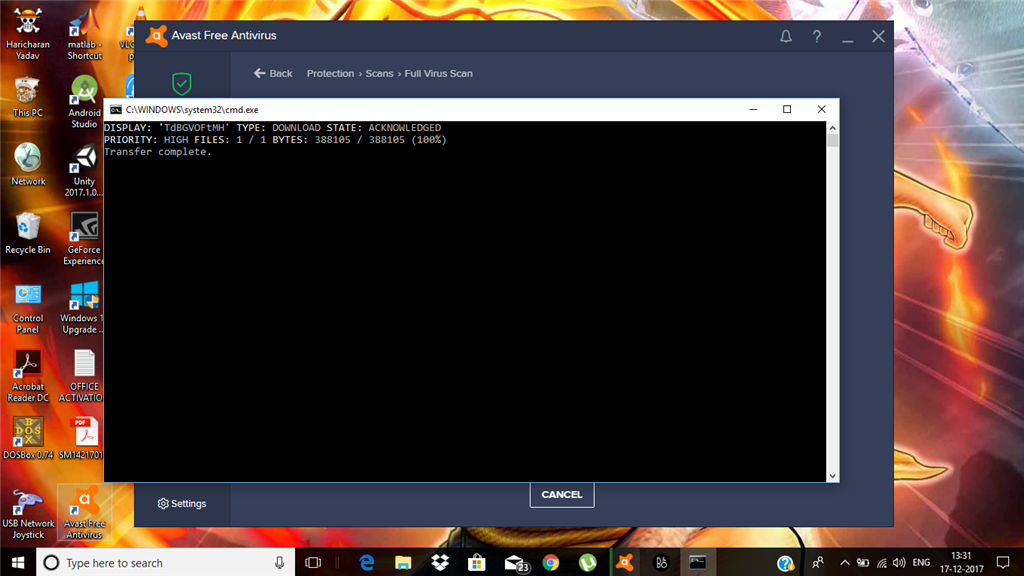Open Avast notifications bell
The width and height of the screenshot is (1024, 576).
[x=786, y=37]
